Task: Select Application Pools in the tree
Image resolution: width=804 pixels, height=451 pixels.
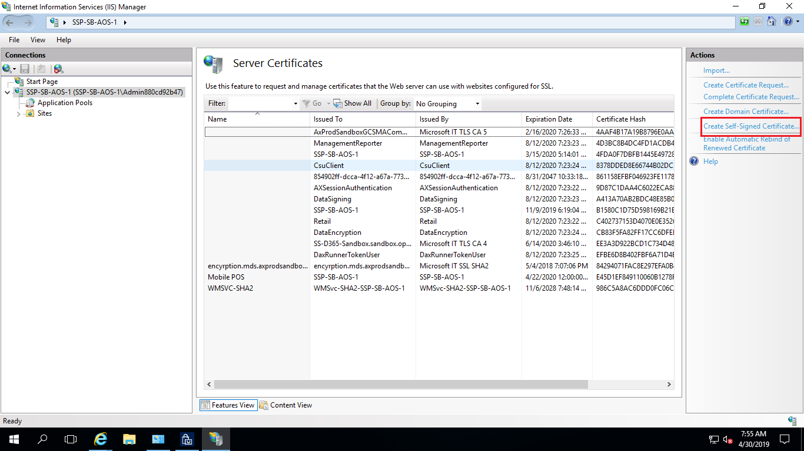Action: pyautogui.click(x=65, y=102)
